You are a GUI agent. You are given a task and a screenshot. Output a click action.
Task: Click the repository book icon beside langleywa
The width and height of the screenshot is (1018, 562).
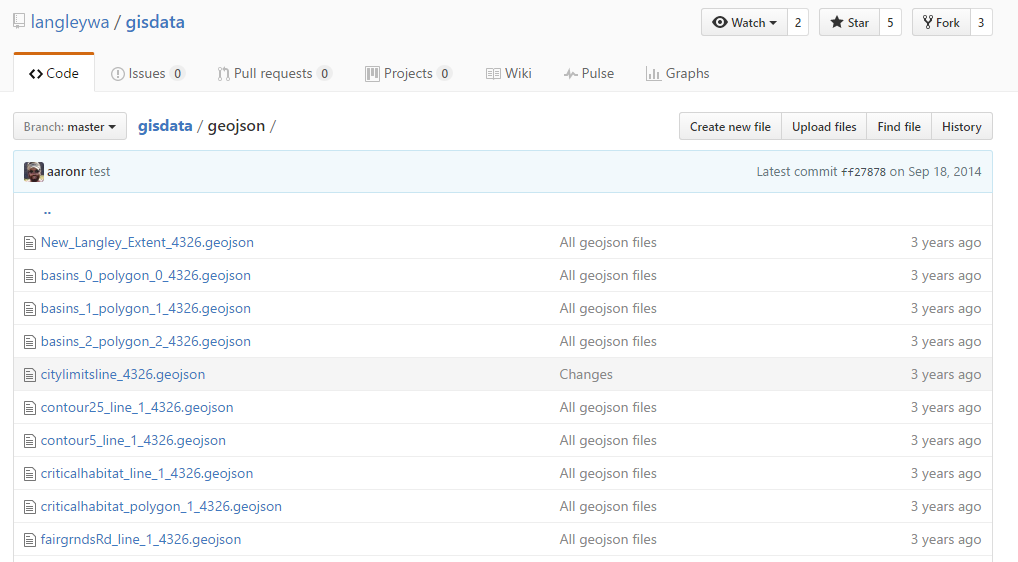[19, 22]
